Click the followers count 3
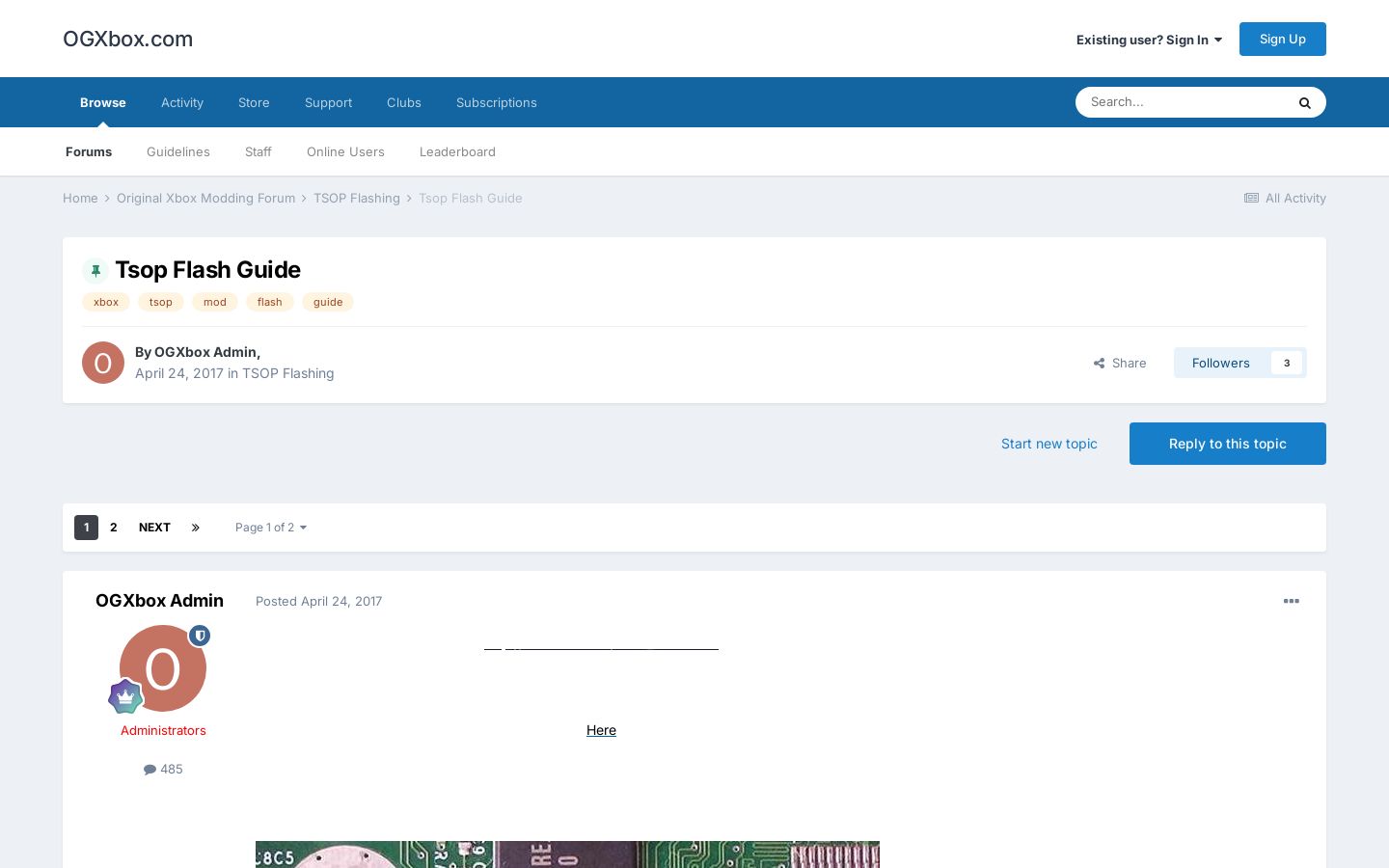1389x868 pixels. (x=1287, y=363)
